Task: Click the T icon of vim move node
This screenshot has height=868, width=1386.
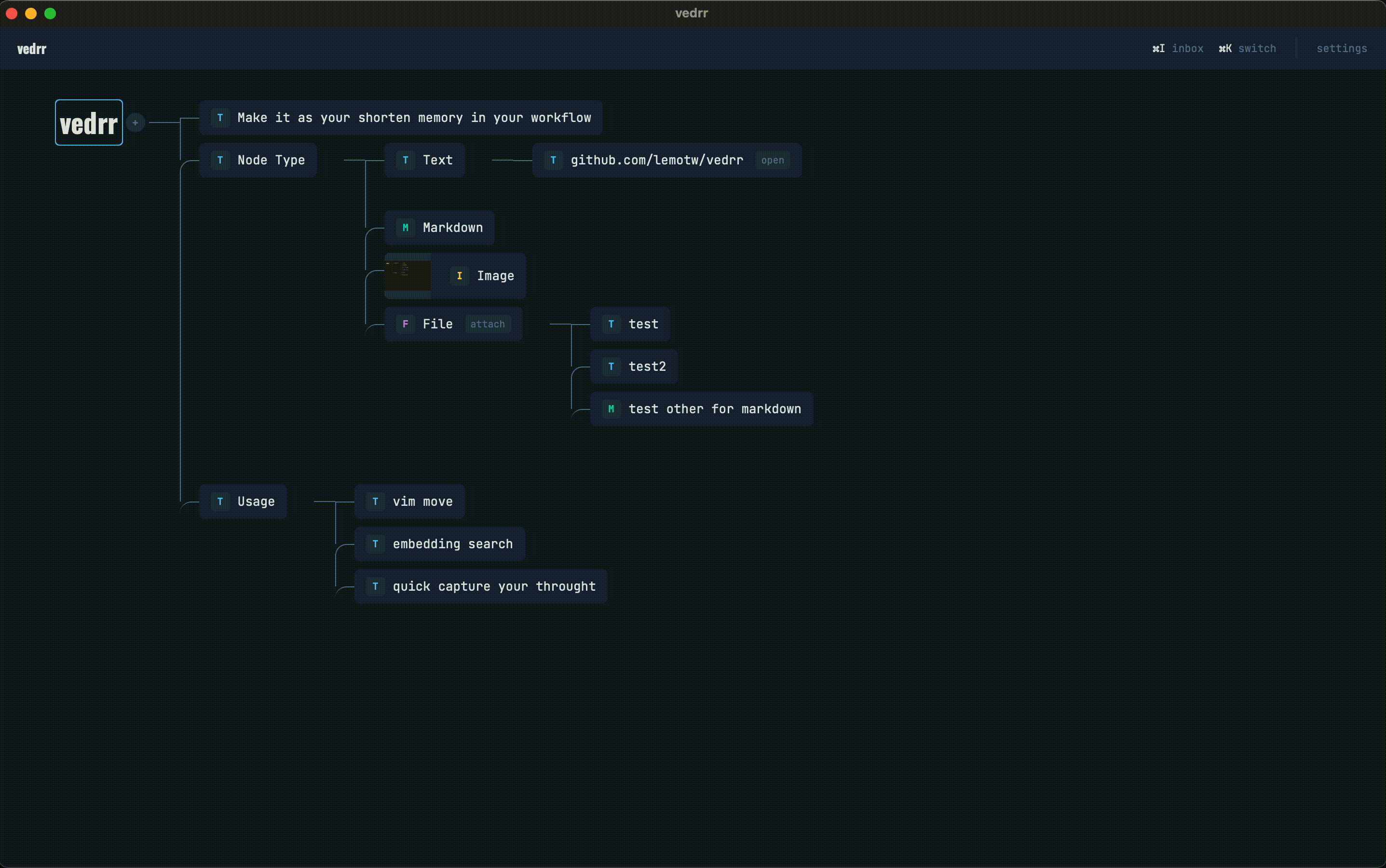Action: point(375,502)
